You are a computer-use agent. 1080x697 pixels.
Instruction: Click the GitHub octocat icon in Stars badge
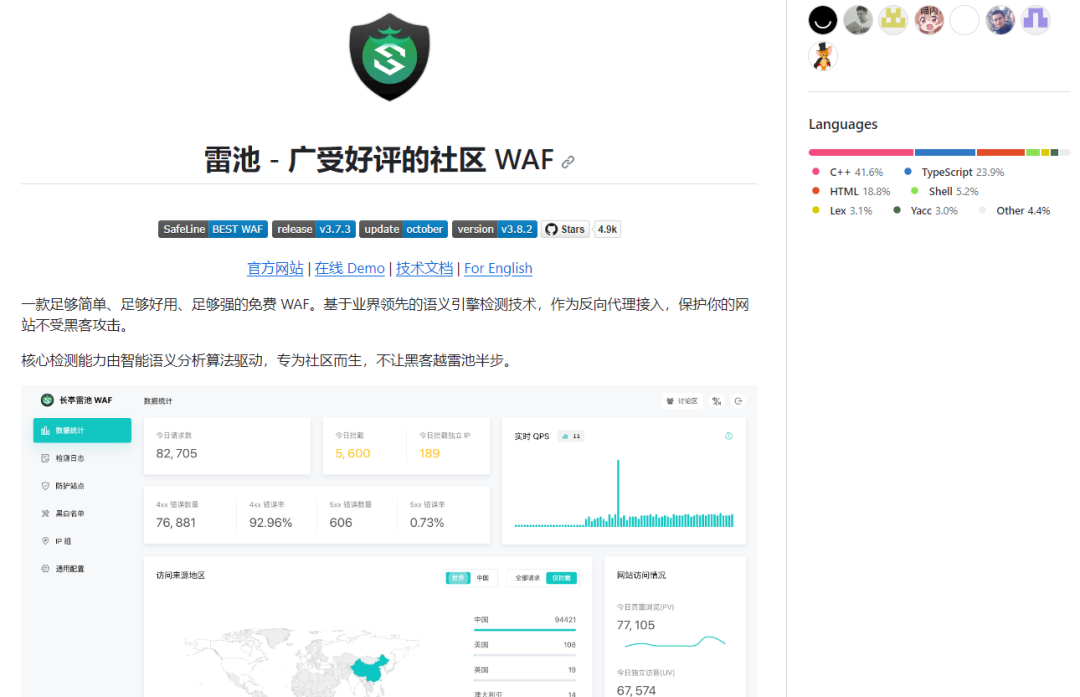point(551,229)
